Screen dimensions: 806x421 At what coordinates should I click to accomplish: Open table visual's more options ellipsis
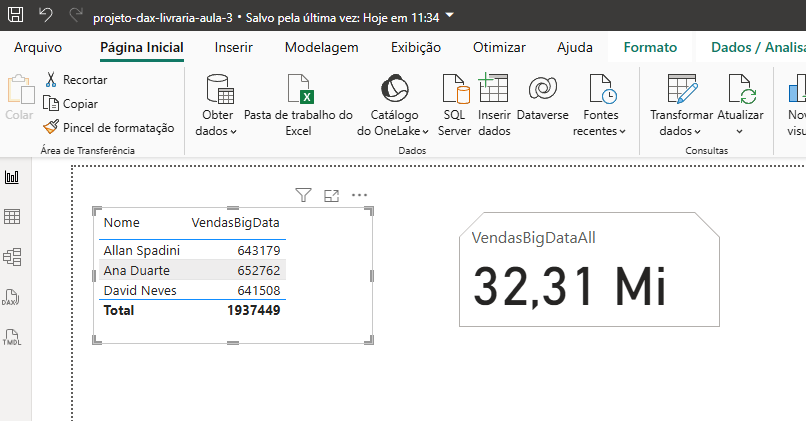coord(359,195)
